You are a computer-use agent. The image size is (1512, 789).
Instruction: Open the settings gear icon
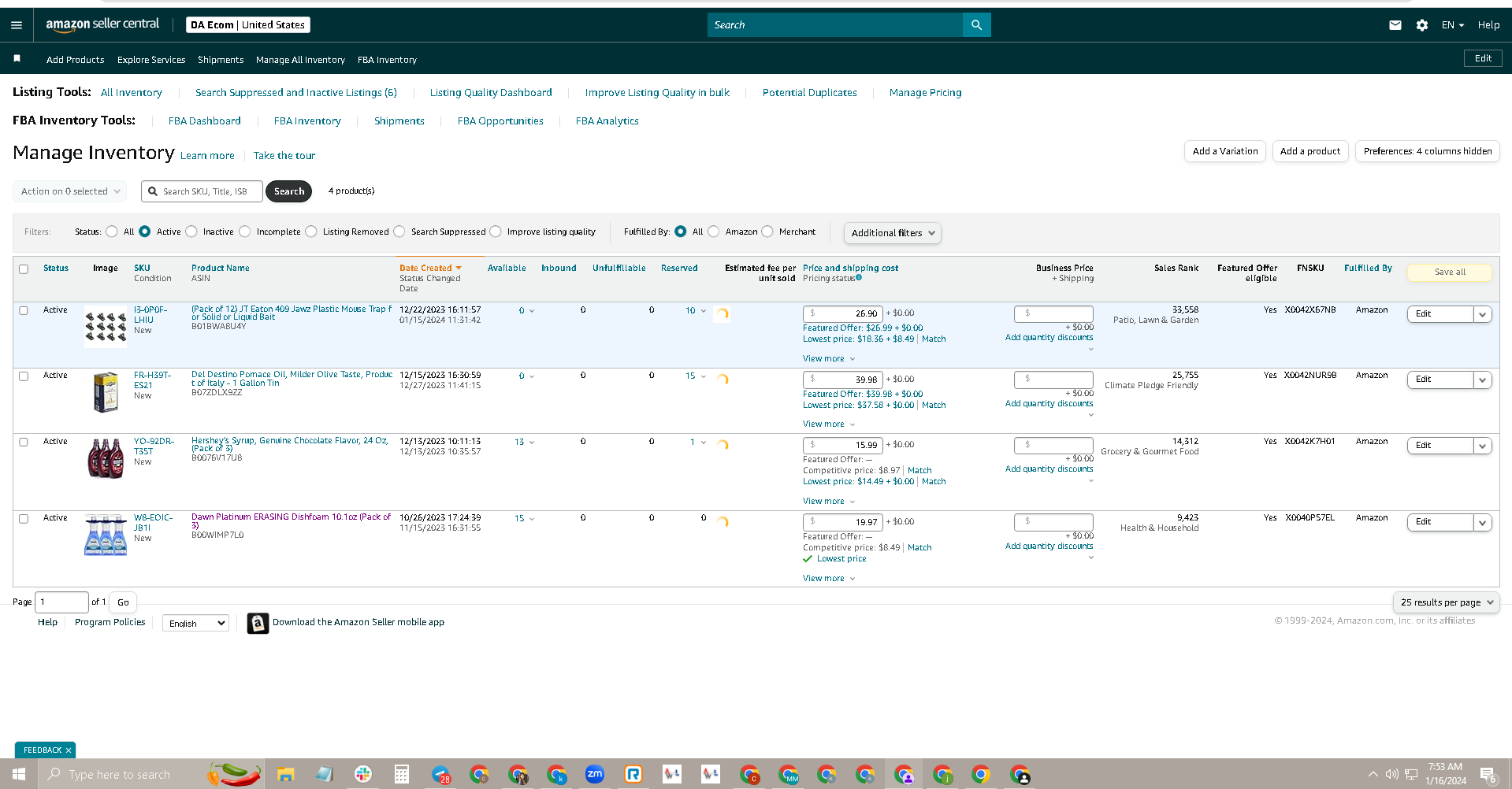click(1421, 25)
